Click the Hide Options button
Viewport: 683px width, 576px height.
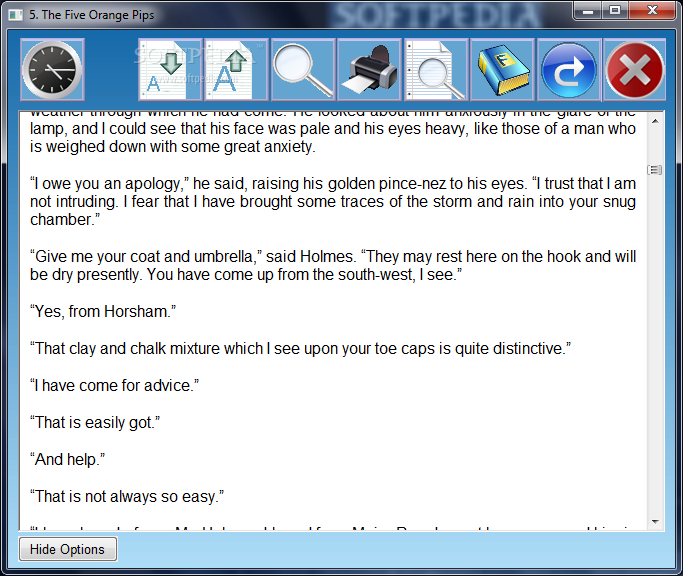pos(68,549)
